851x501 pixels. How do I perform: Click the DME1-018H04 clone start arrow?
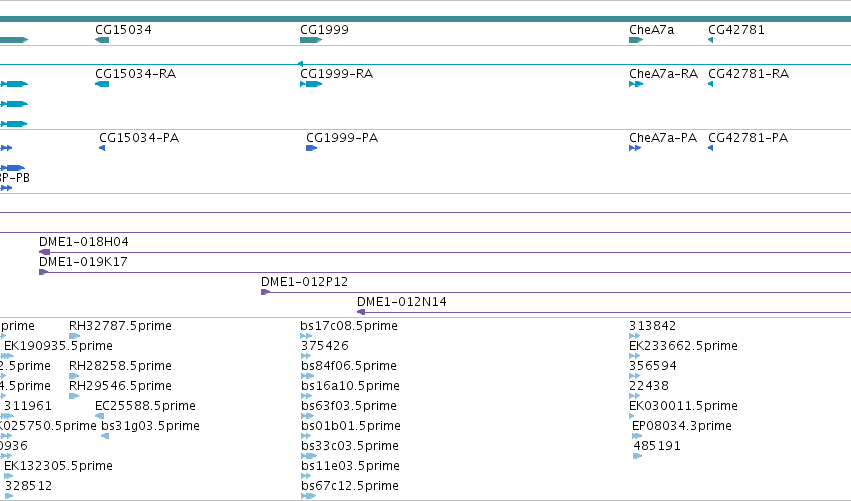click(x=45, y=252)
